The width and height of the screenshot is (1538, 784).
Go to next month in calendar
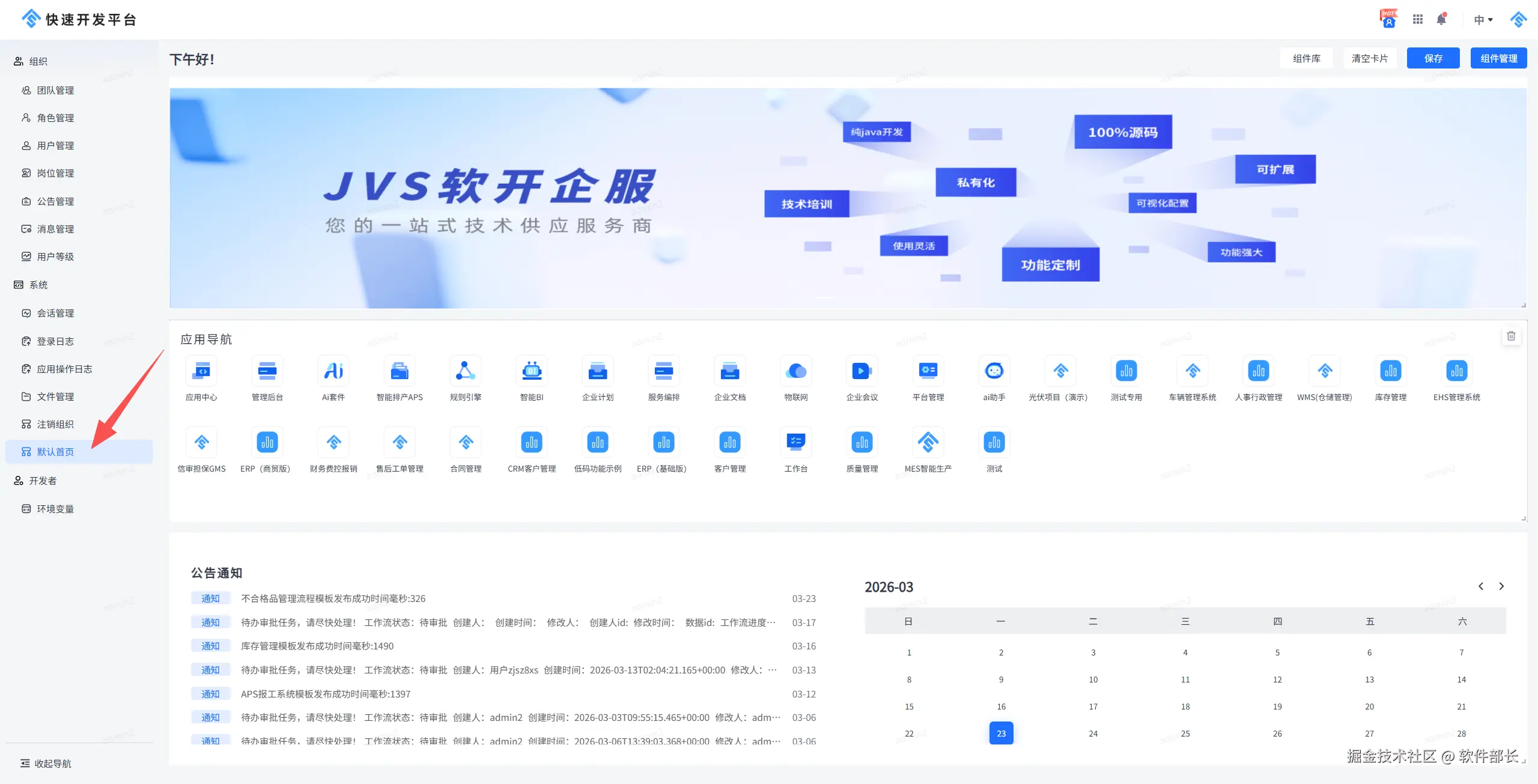pyautogui.click(x=1501, y=586)
